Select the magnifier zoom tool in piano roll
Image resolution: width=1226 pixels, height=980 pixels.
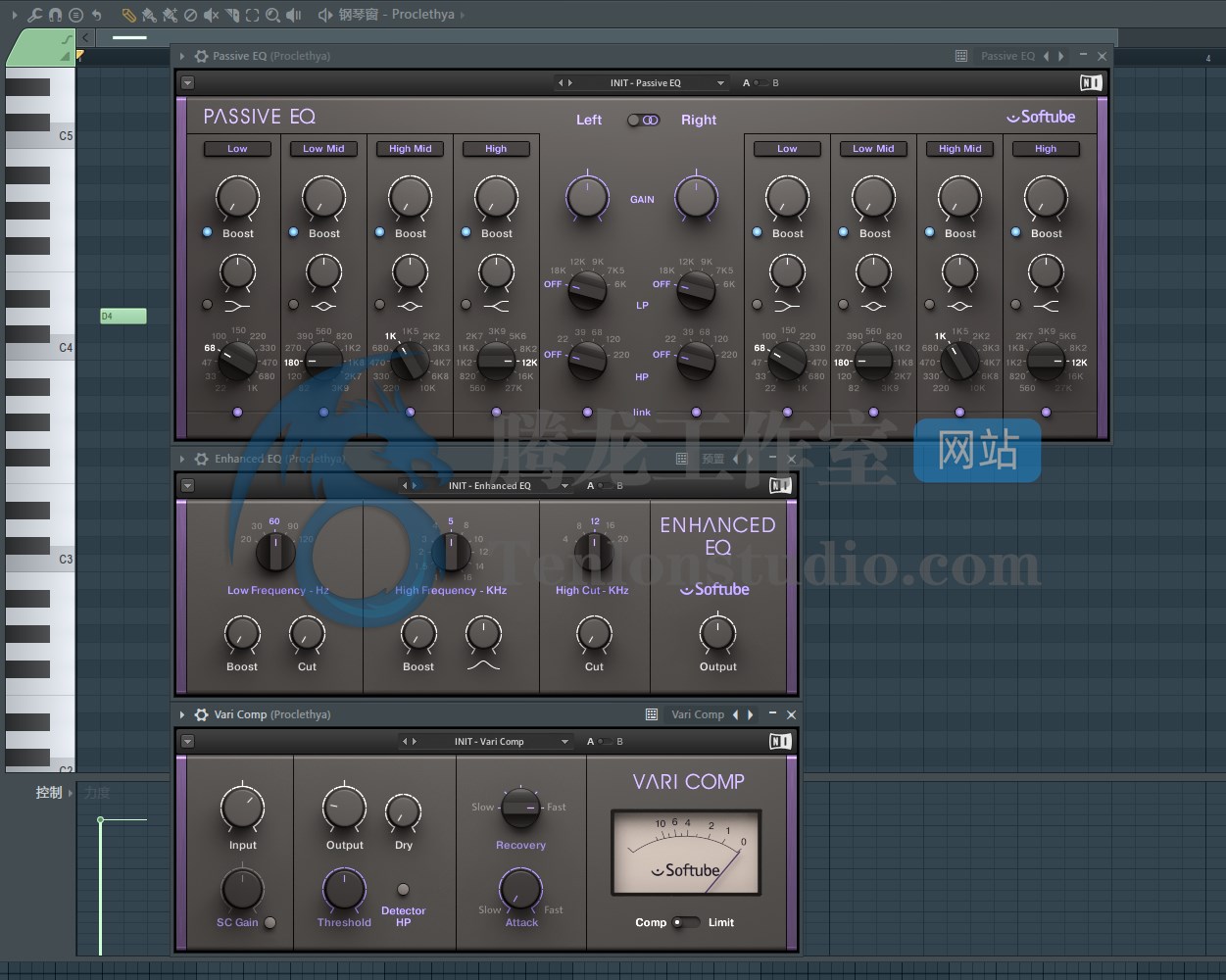[x=273, y=15]
